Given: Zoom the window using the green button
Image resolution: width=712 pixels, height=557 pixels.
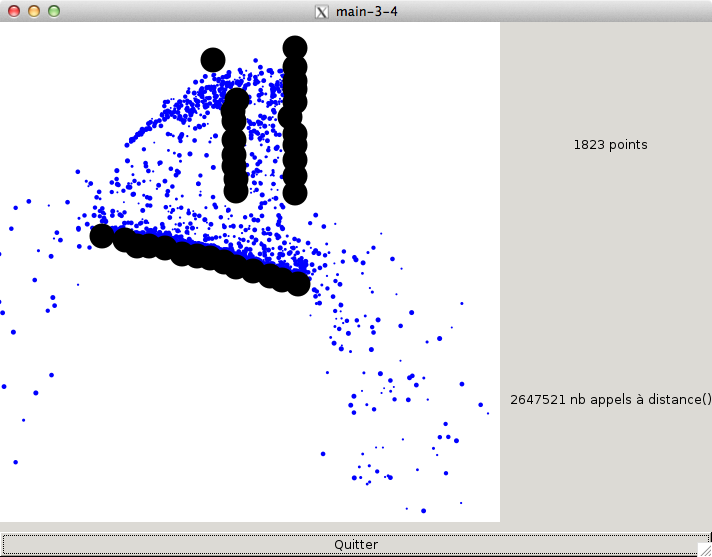Looking at the screenshot, I should point(54,11).
